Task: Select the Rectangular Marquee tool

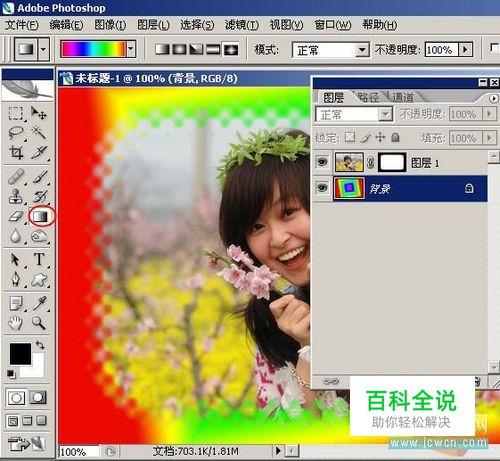Action: 15,113
